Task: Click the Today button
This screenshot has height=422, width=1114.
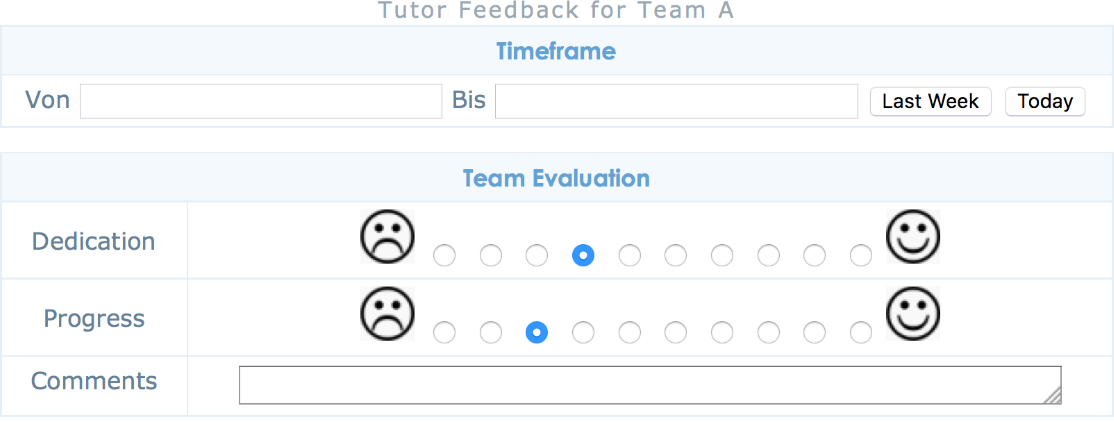Action: click(x=1045, y=102)
